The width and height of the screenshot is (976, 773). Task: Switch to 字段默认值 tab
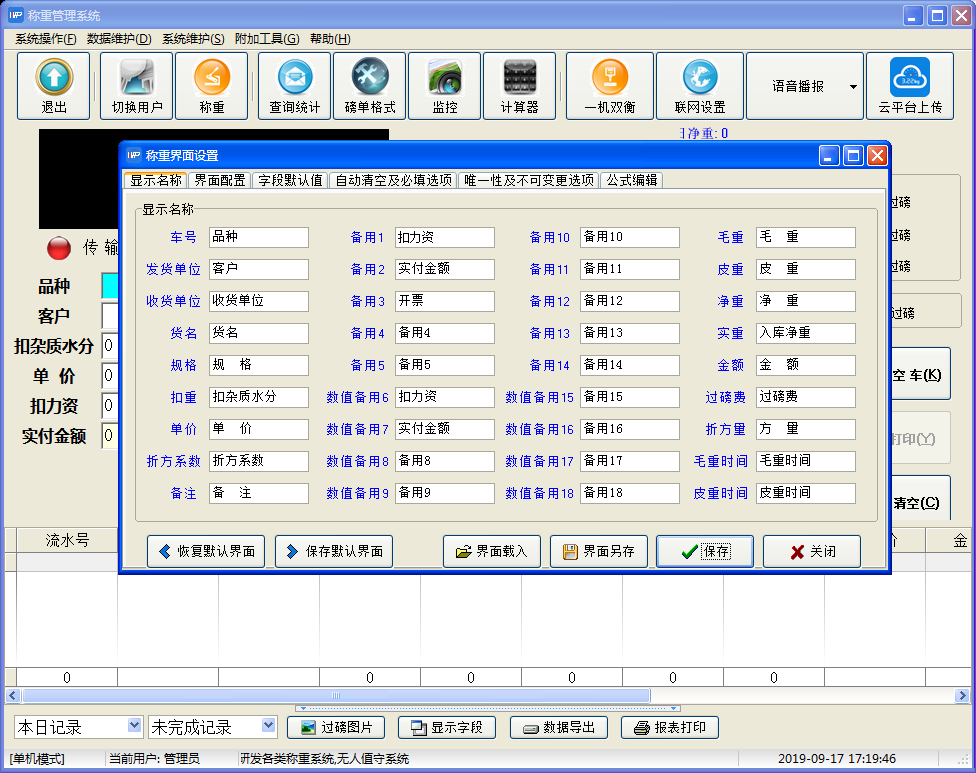(x=291, y=180)
